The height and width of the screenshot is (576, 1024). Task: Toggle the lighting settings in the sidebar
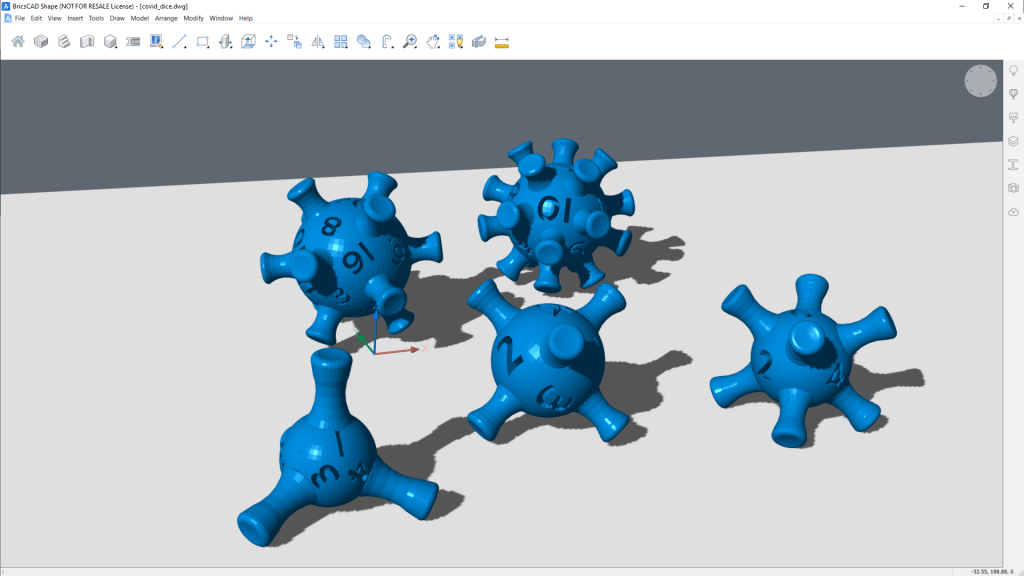coord(1012,70)
